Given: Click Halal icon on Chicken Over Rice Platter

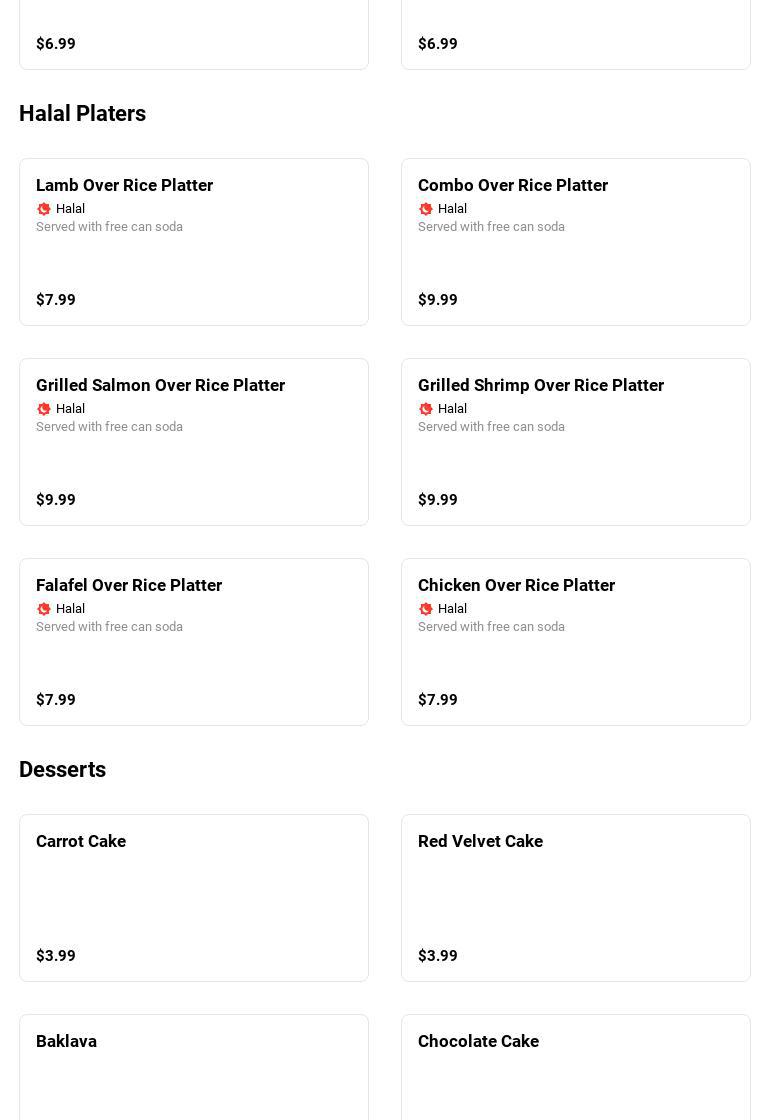Looking at the screenshot, I should (x=426, y=609).
